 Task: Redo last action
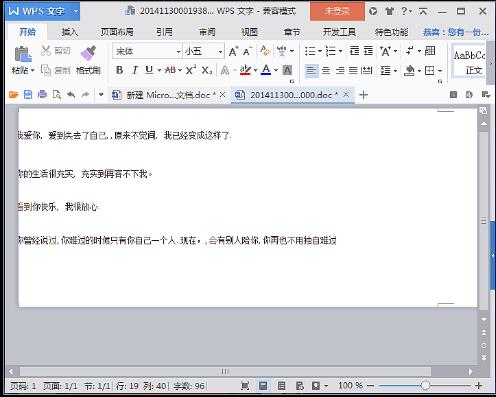85,95
